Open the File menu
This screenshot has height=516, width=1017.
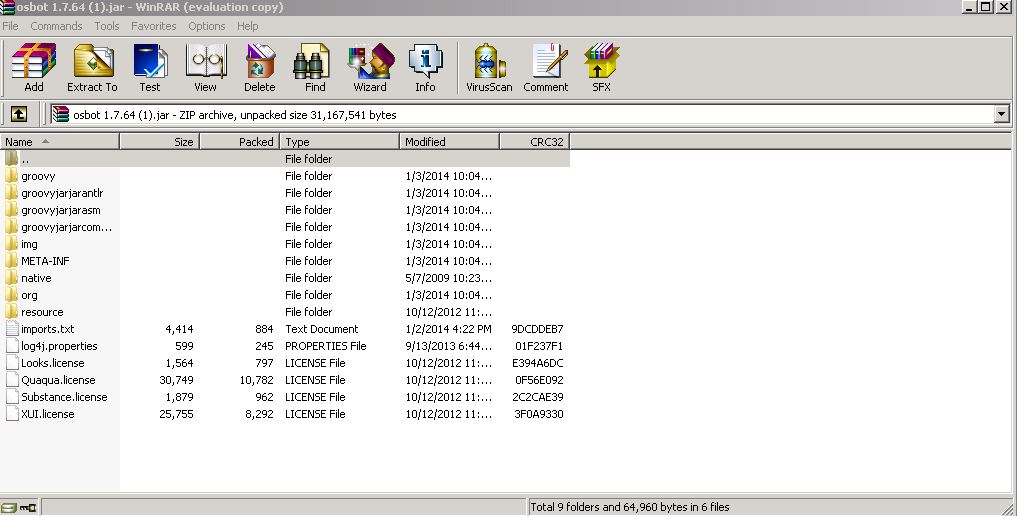10,26
